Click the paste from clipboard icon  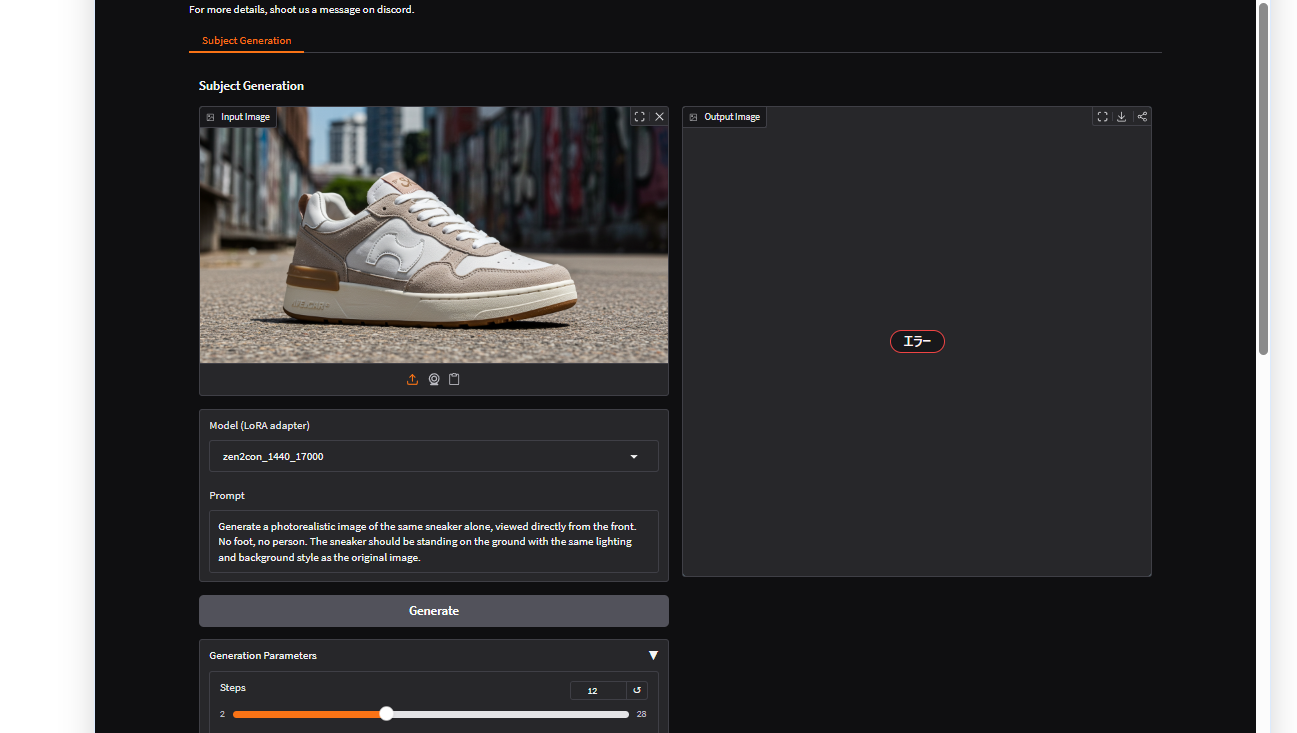click(x=454, y=380)
